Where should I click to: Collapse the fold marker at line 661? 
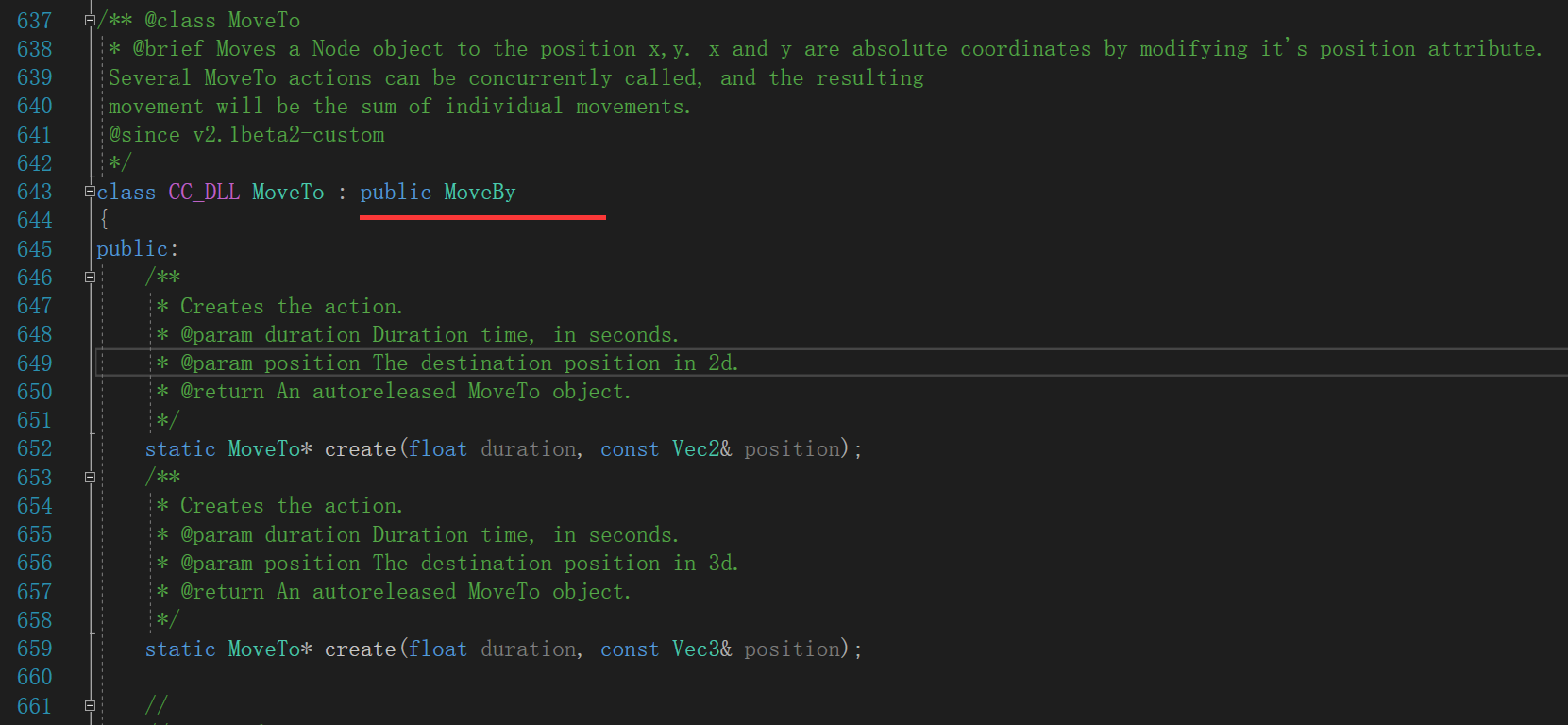click(90, 705)
